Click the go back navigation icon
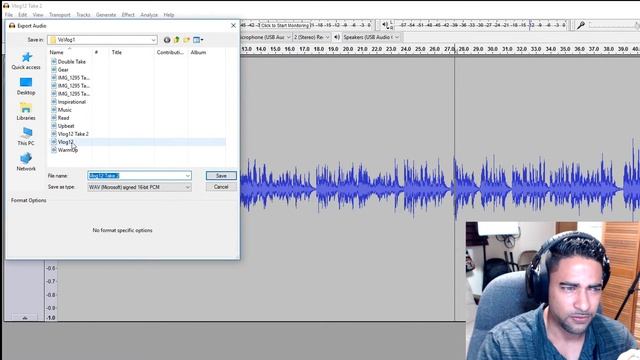The width and height of the screenshot is (640, 360). click(x=167, y=40)
